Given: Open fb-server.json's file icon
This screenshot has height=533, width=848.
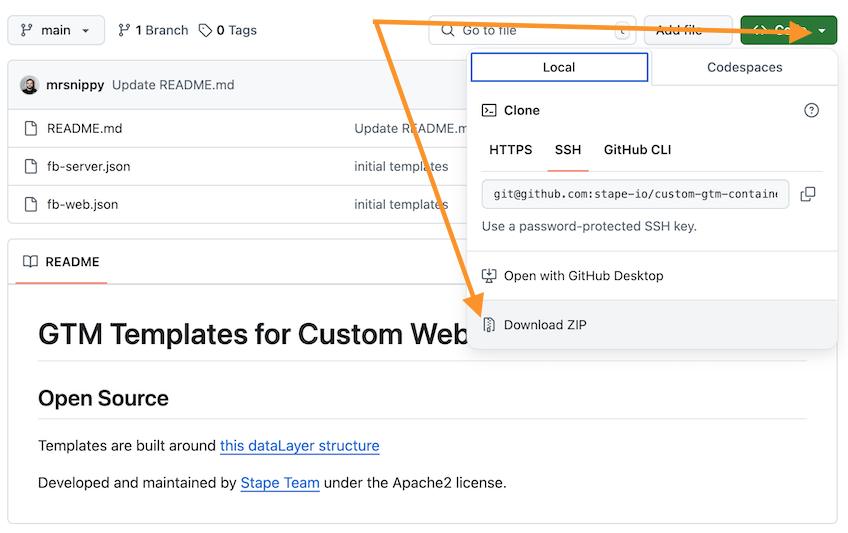Looking at the screenshot, I should point(31,166).
